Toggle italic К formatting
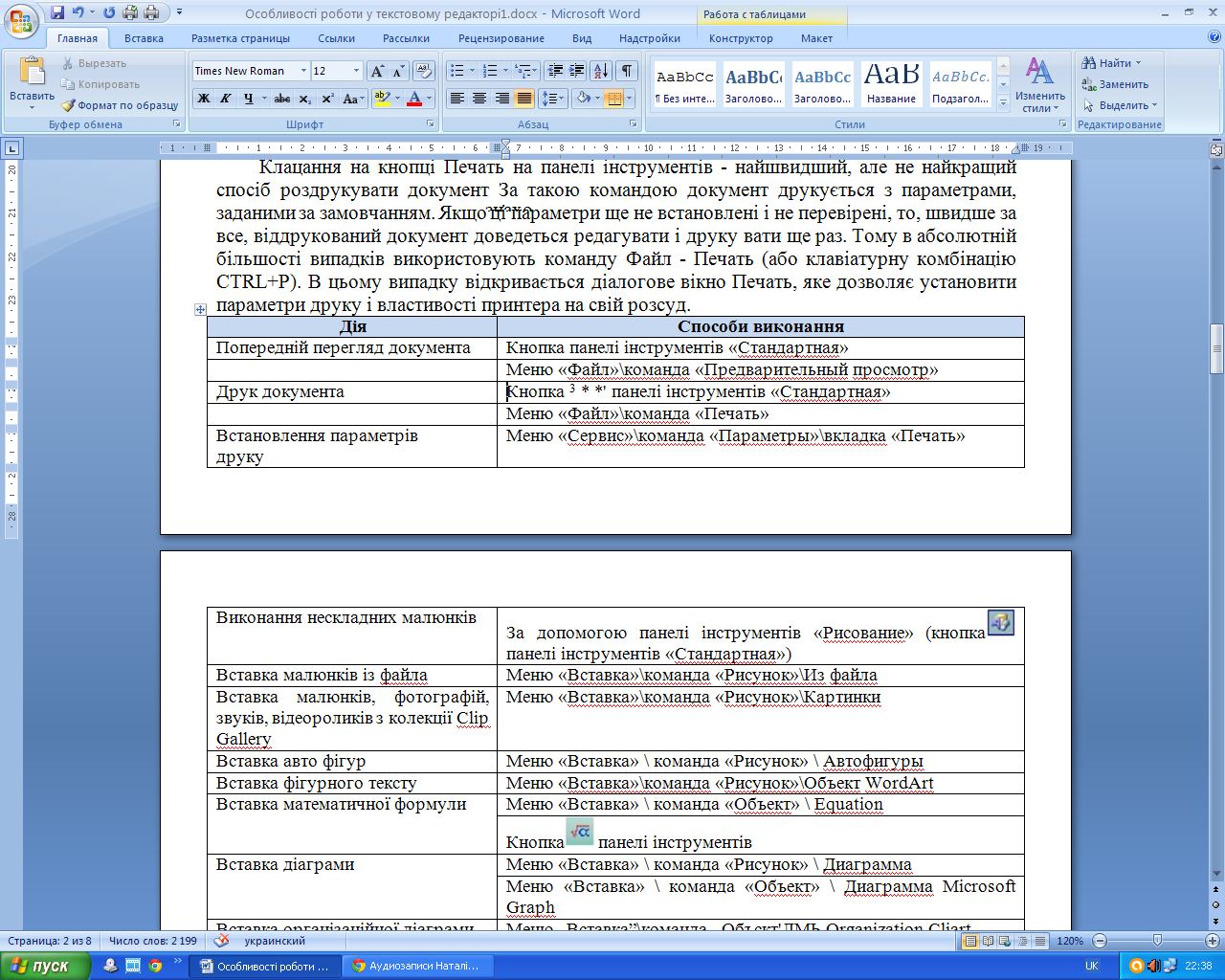The width and height of the screenshot is (1225, 980). point(226,99)
